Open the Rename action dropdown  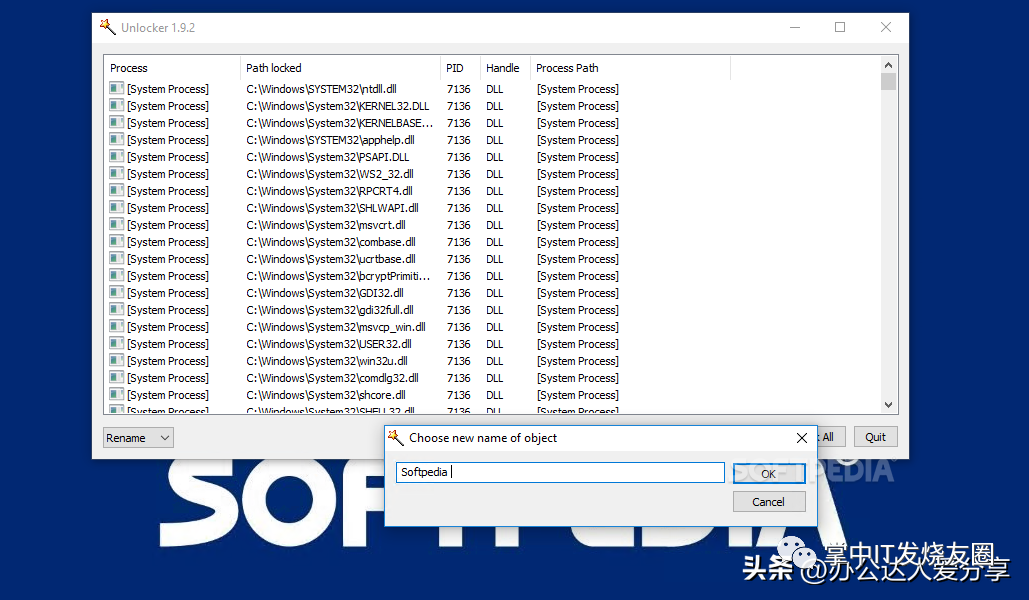[138, 438]
